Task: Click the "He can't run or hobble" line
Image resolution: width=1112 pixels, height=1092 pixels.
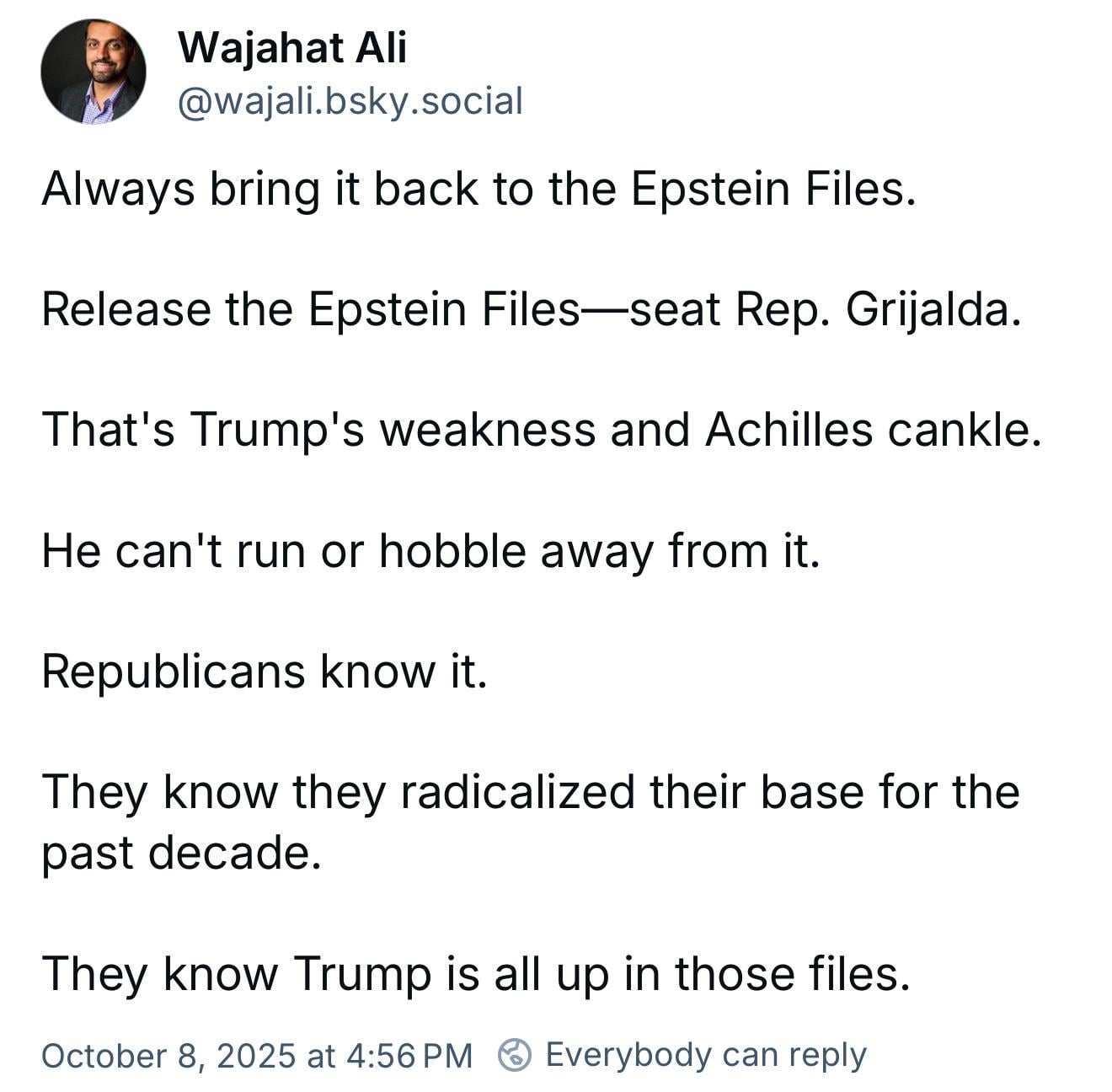Action: point(430,551)
